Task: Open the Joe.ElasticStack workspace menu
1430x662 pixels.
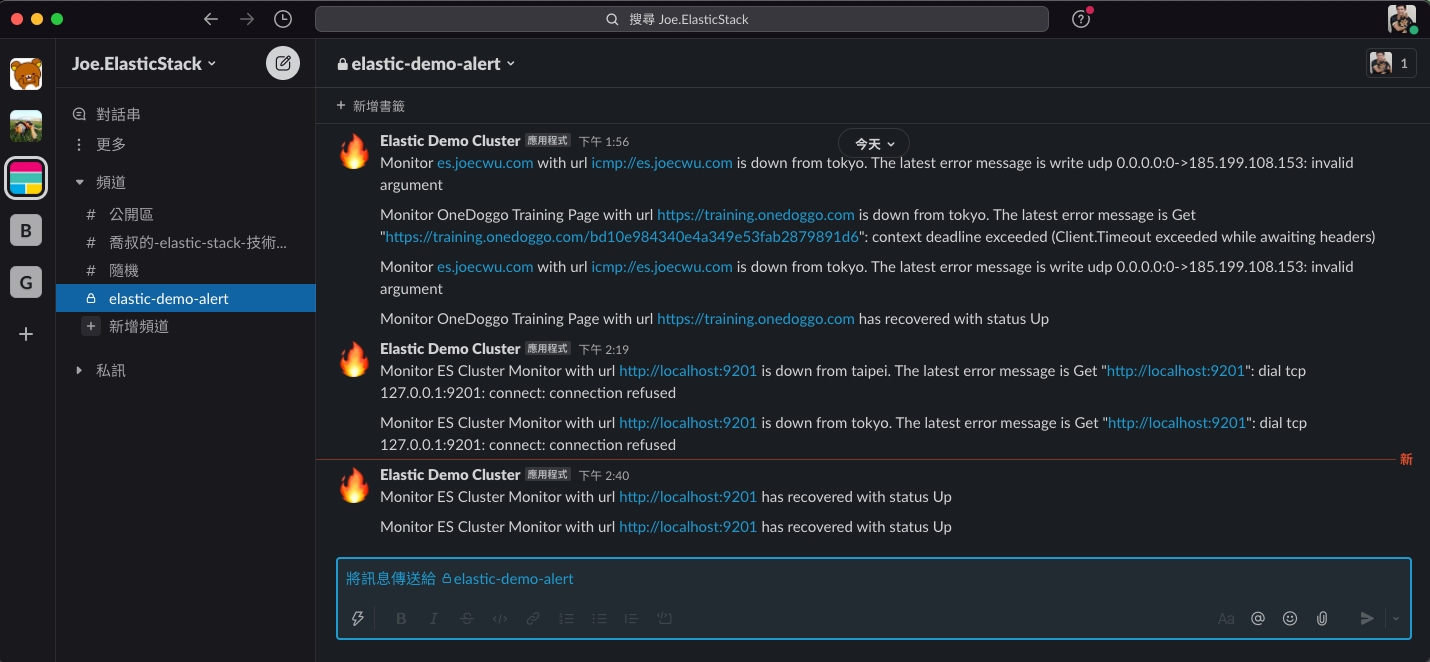Action: click(144, 63)
